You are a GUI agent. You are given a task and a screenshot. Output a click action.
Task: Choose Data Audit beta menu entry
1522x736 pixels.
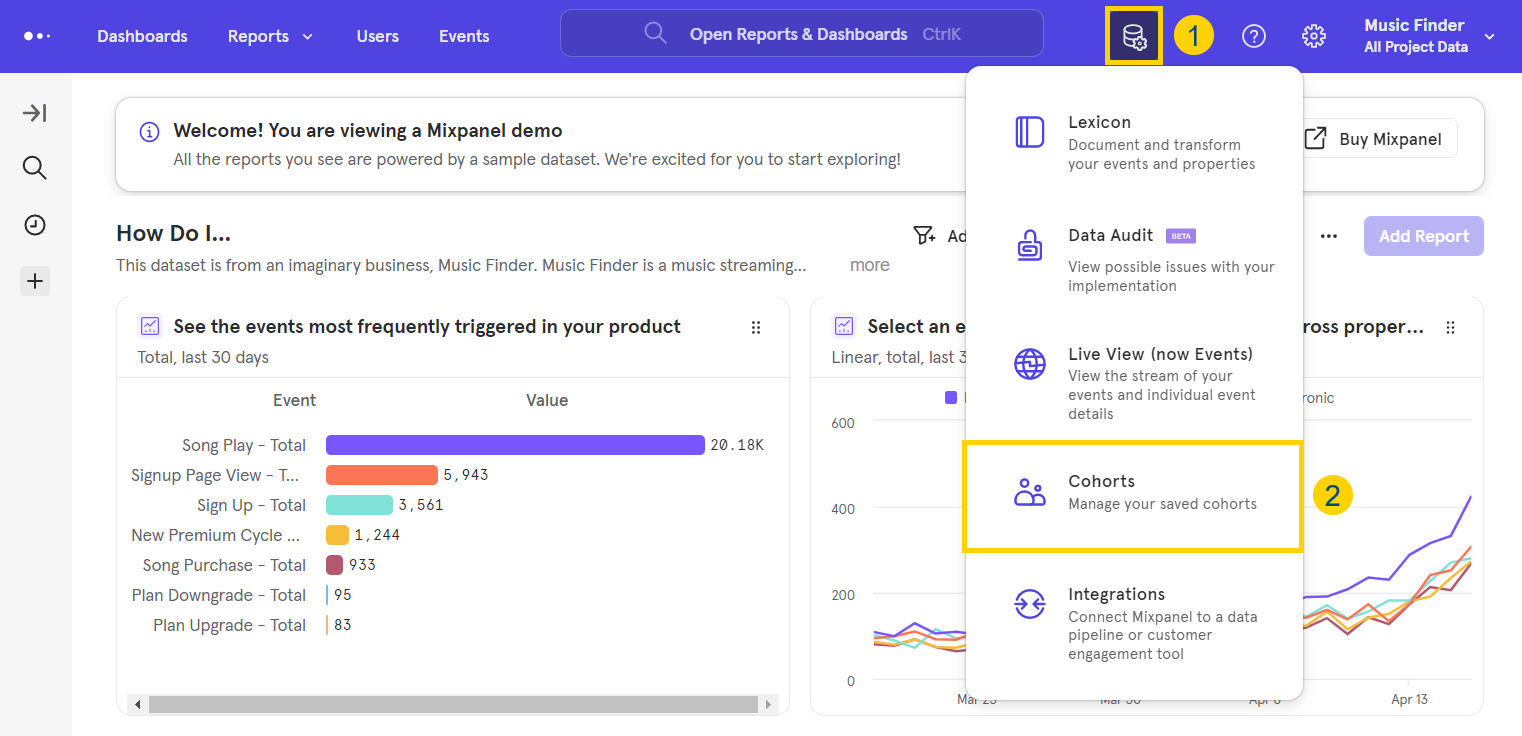pyautogui.click(x=1132, y=258)
